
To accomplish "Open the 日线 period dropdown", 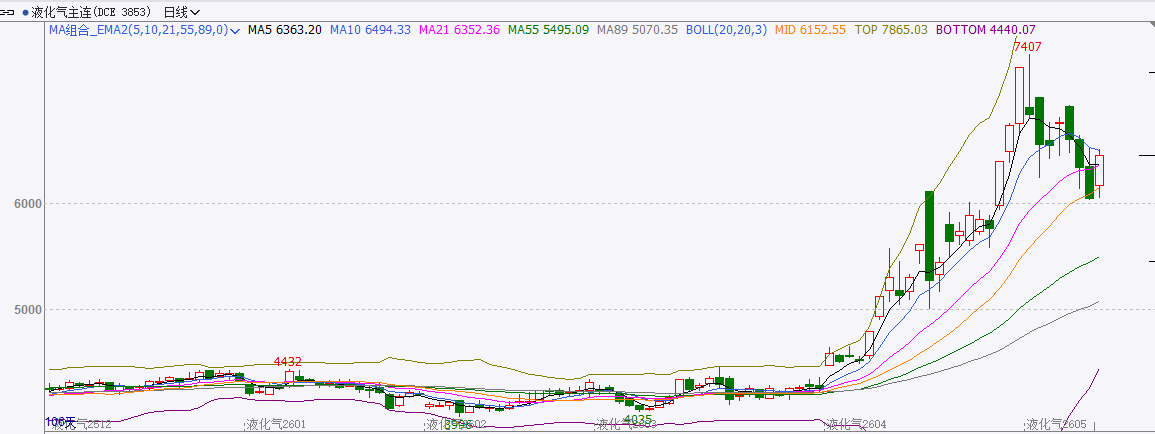I will point(181,12).
